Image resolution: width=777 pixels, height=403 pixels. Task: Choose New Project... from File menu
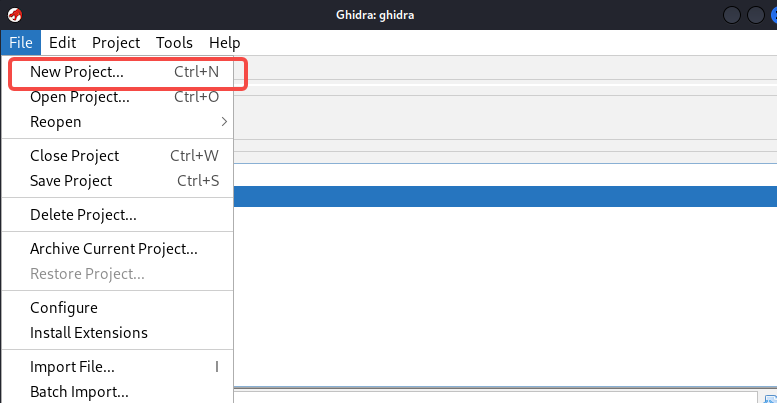click(117, 72)
